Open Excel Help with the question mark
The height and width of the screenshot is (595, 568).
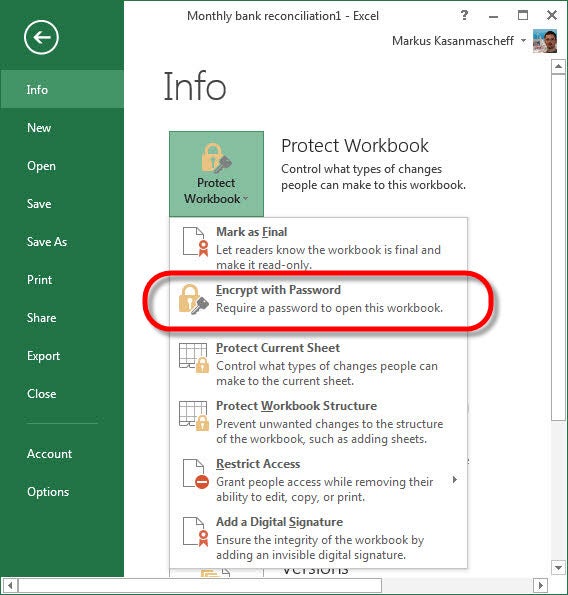pyautogui.click(x=464, y=16)
